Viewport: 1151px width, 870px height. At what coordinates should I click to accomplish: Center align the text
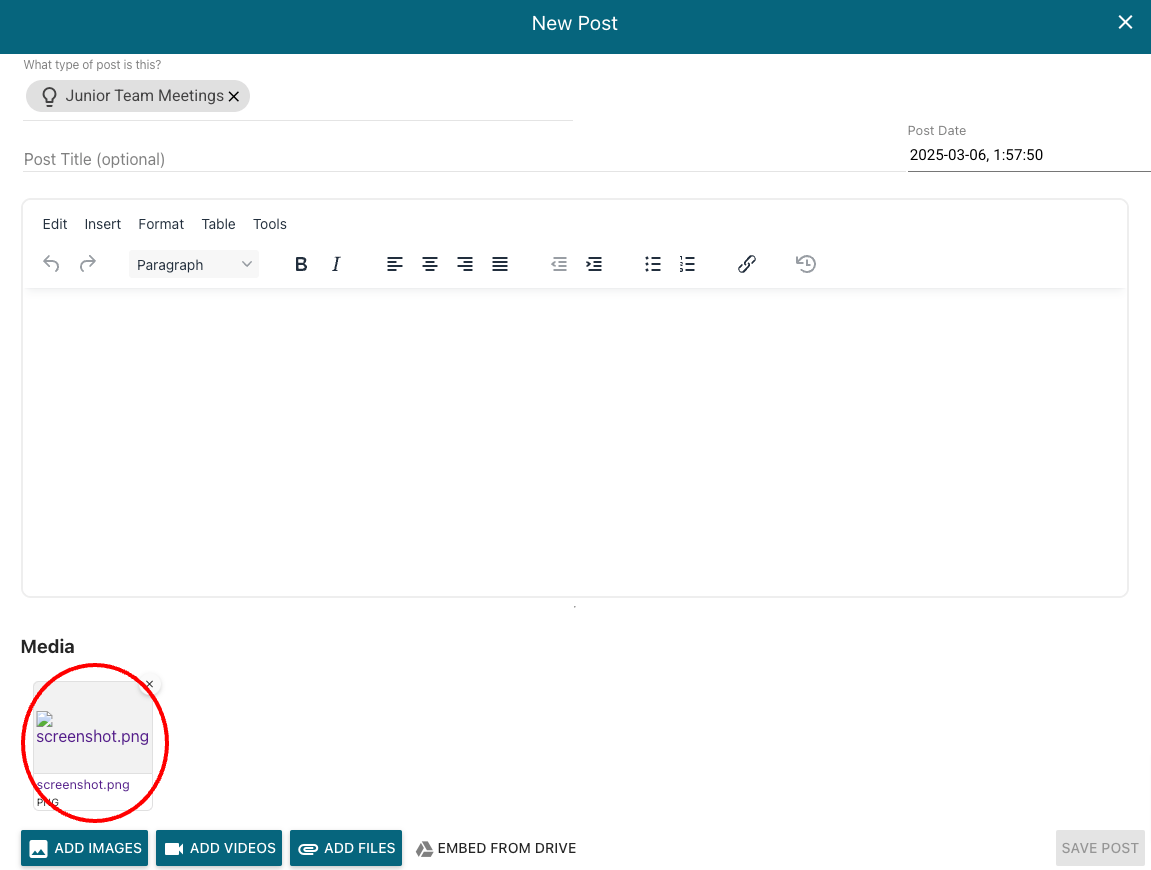click(x=430, y=264)
